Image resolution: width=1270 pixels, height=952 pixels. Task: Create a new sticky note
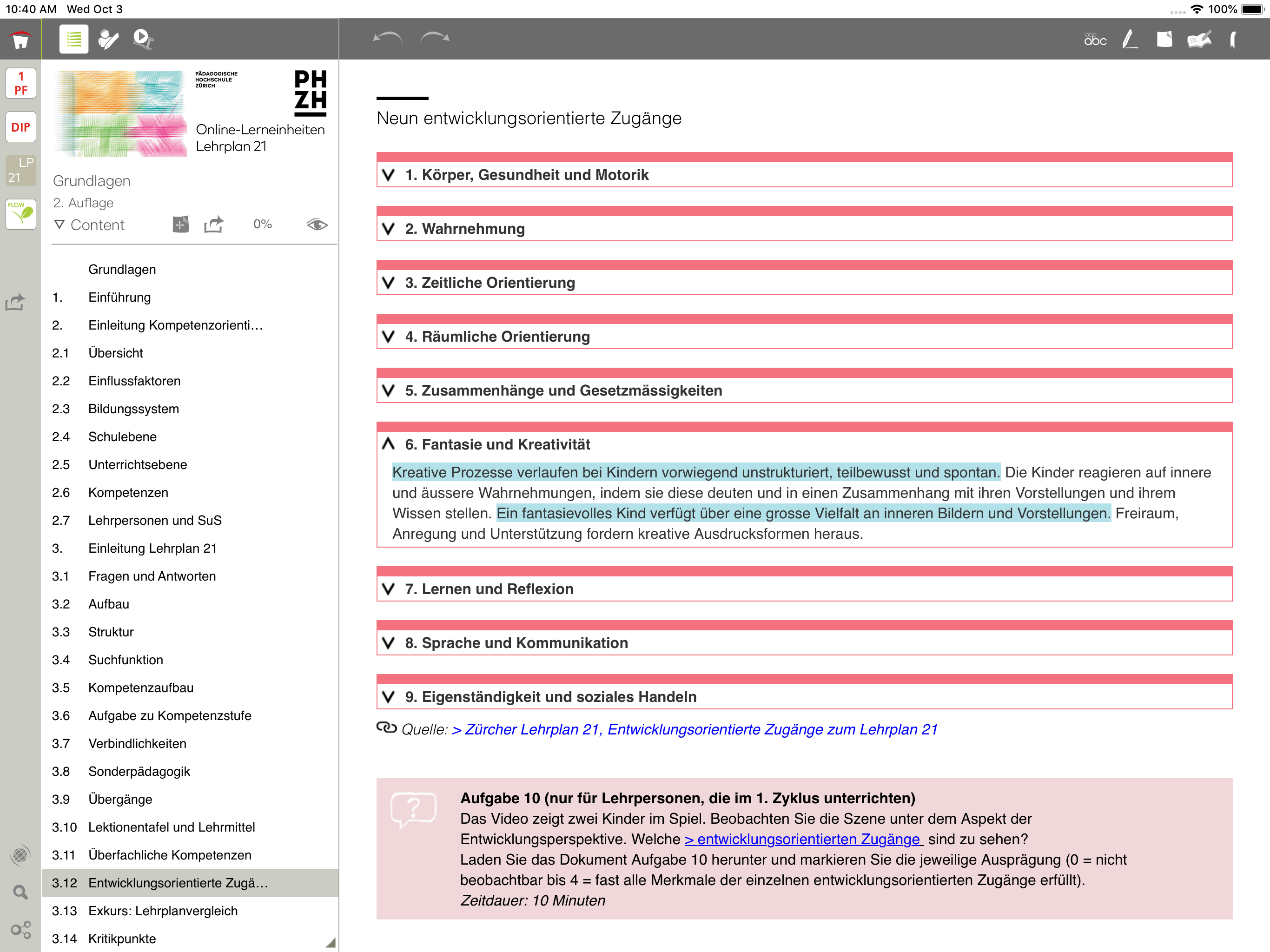coord(1164,39)
